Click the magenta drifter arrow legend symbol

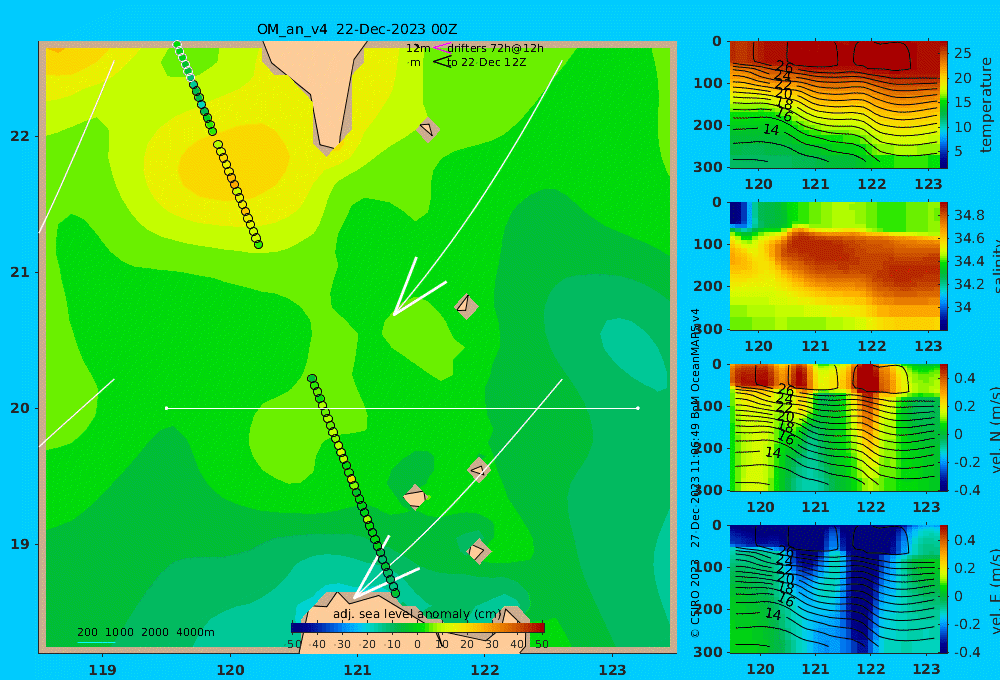pyautogui.click(x=441, y=47)
